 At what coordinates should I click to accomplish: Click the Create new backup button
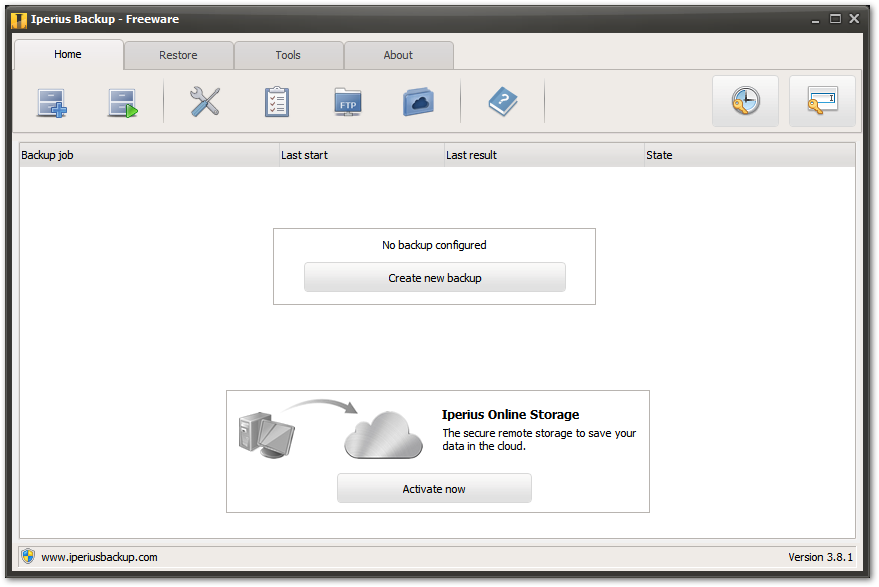point(434,278)
